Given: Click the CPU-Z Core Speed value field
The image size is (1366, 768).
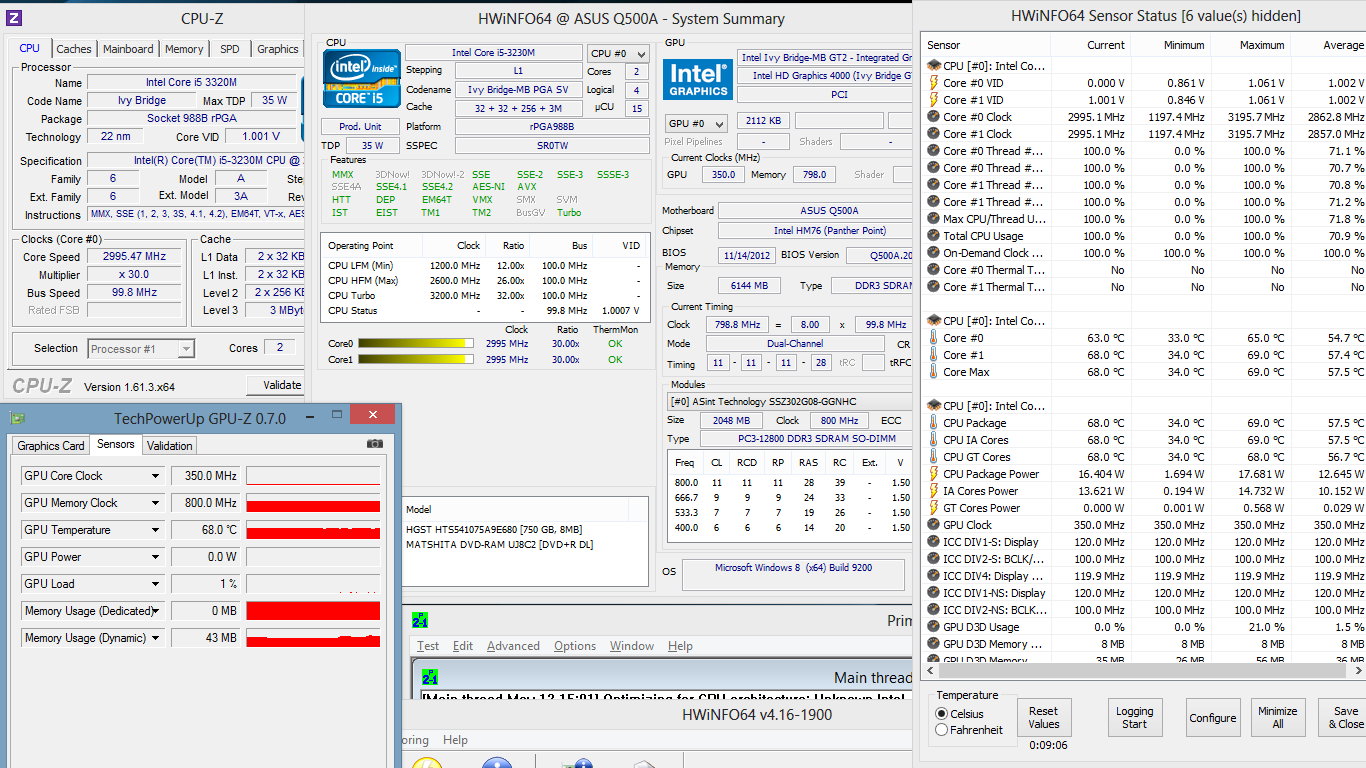Looking at the screenshot, I should (x=135, y=256).
